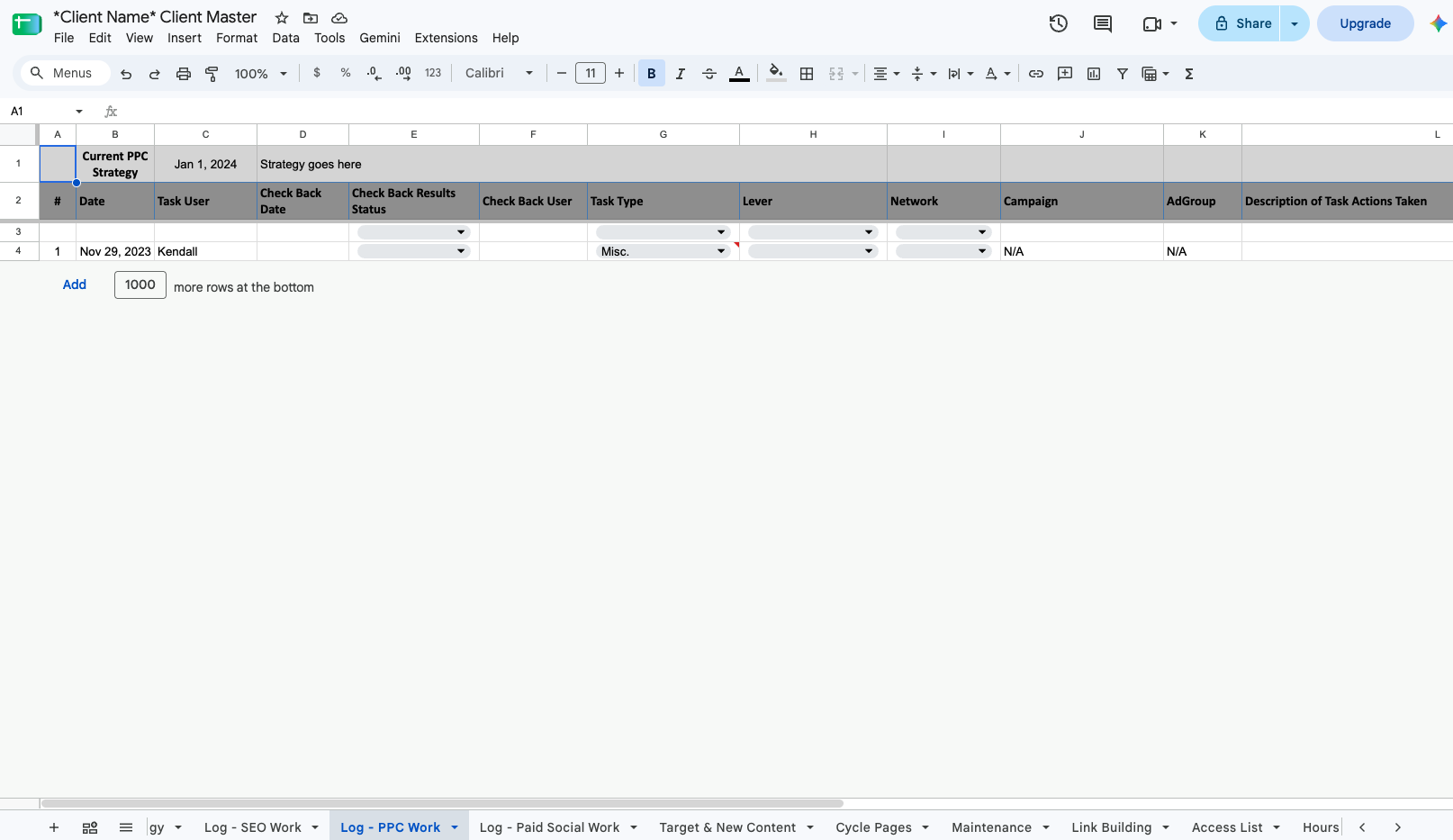Add a new sheet with plus button
Image resolution: width=1453 pixels, height=840 pixels.
point(54,827)
